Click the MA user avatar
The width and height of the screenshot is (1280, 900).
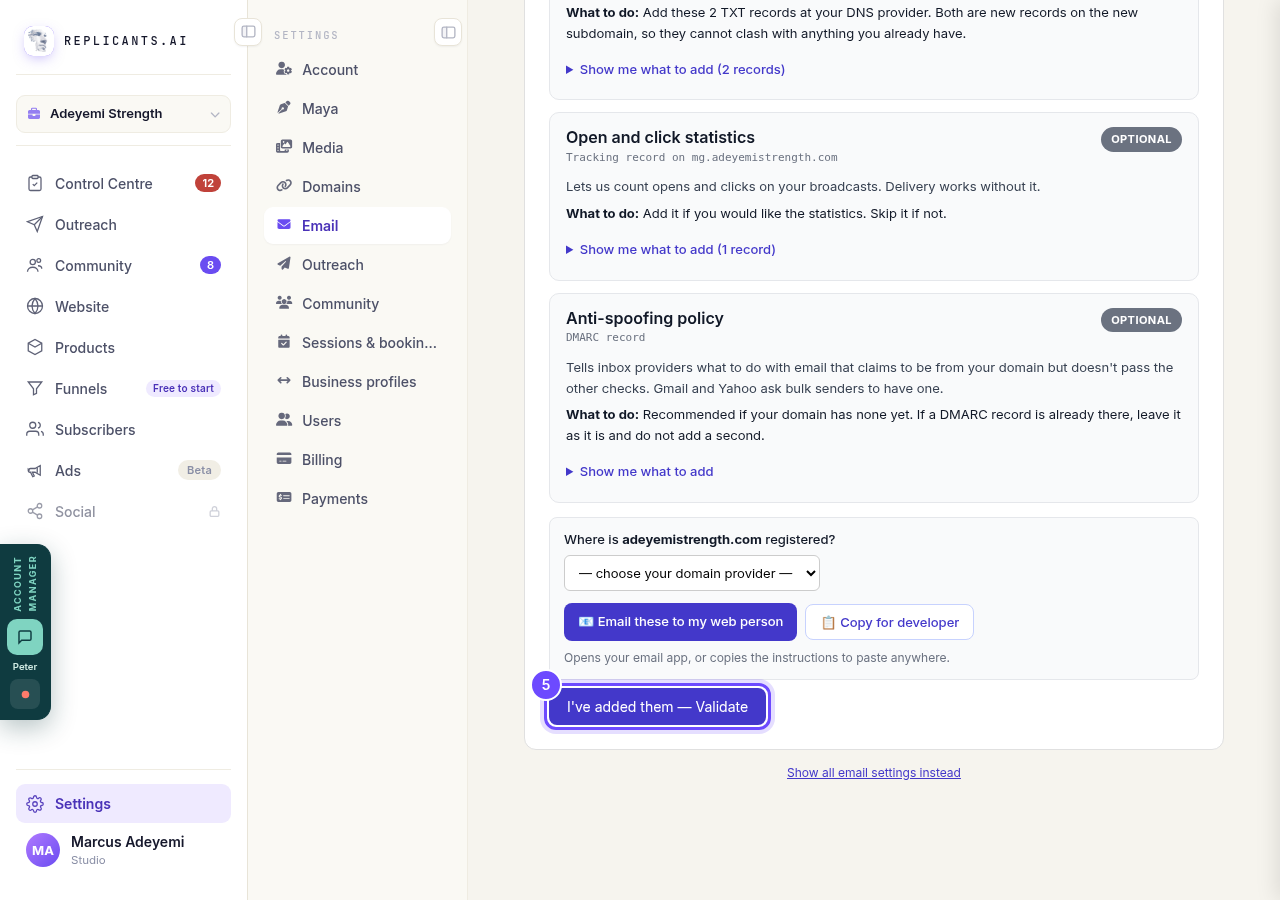pyautogui.click(x=43, y=850)
